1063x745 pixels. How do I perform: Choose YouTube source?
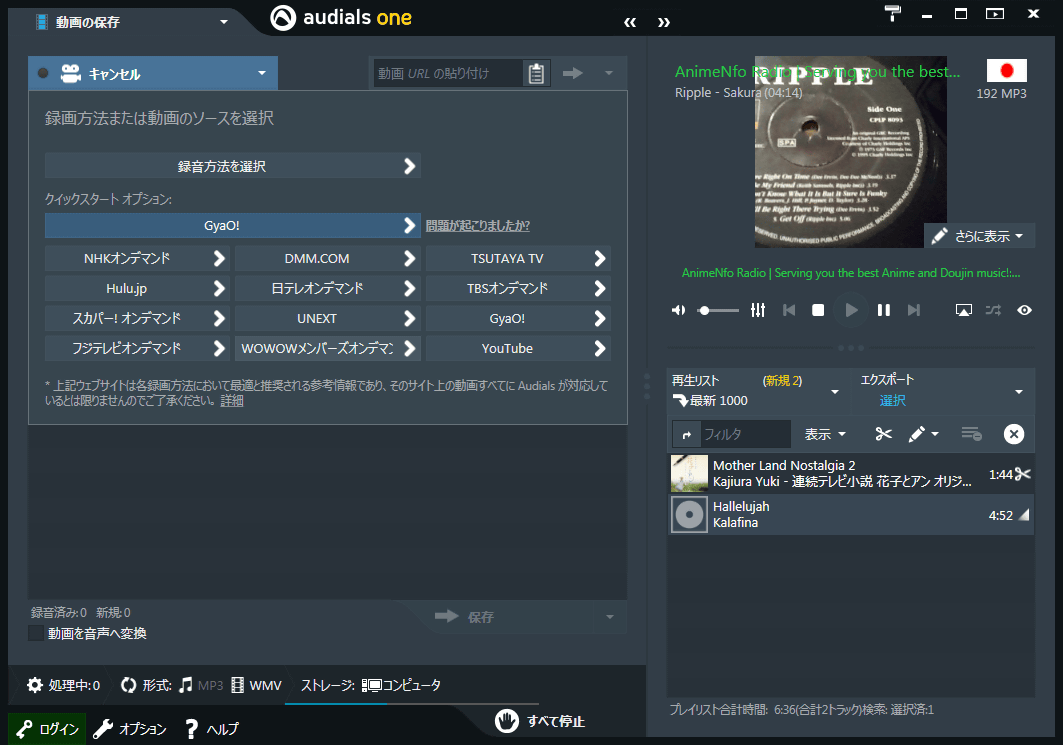(518, 348)
